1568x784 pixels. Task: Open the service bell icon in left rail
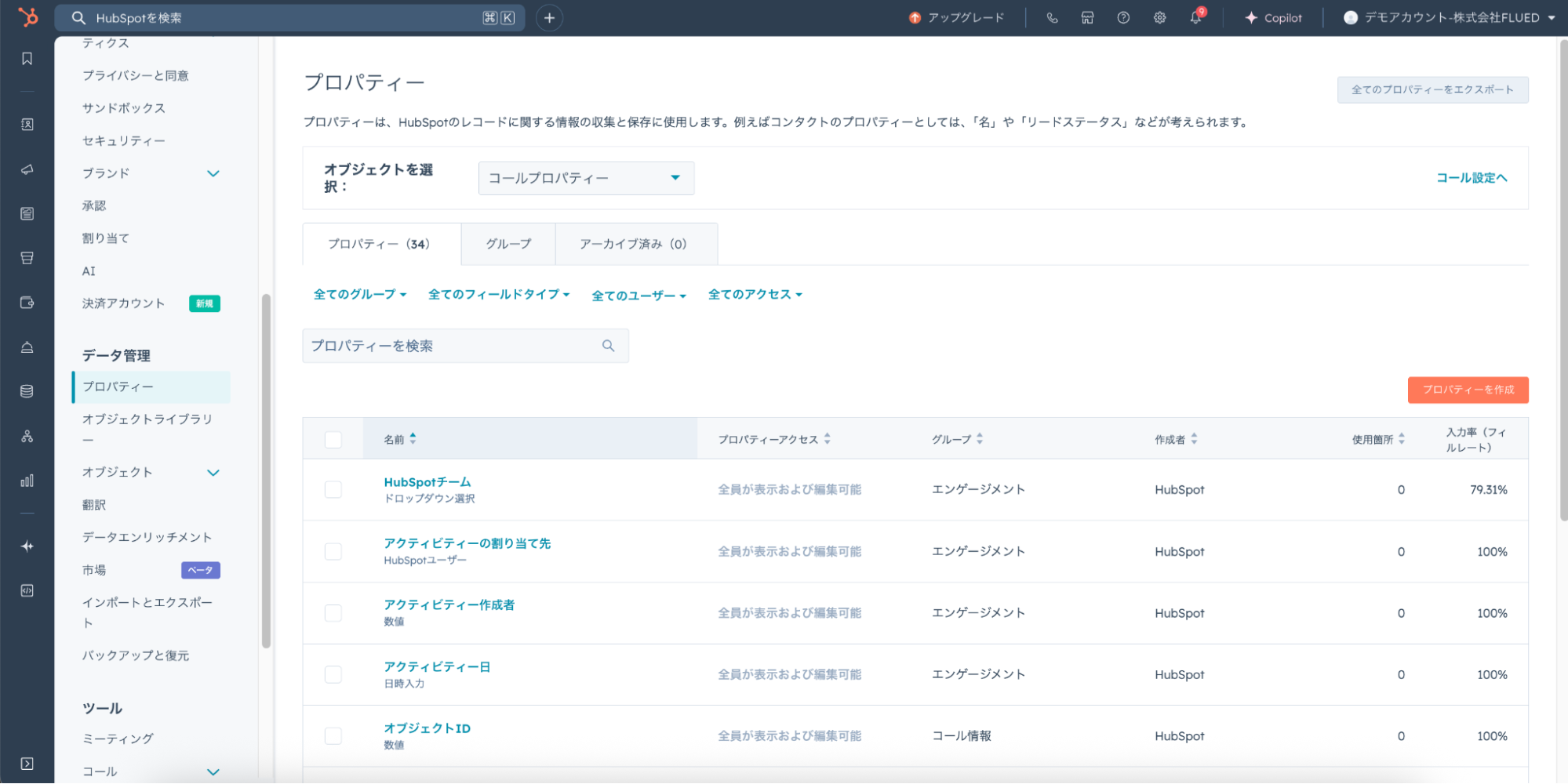(x=27, y=347)
